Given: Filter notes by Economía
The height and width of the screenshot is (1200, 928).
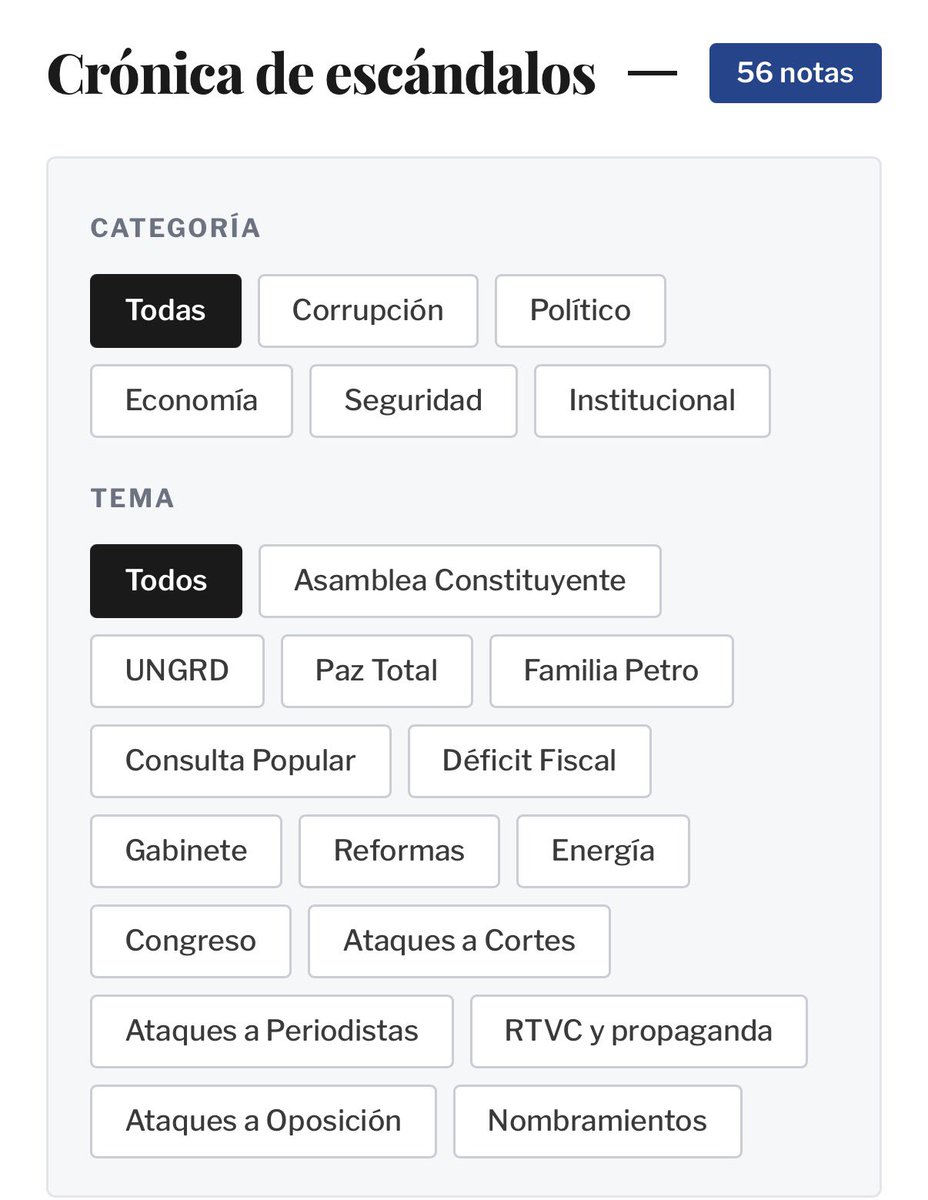Looking at the screenshot, I should 191,401.
